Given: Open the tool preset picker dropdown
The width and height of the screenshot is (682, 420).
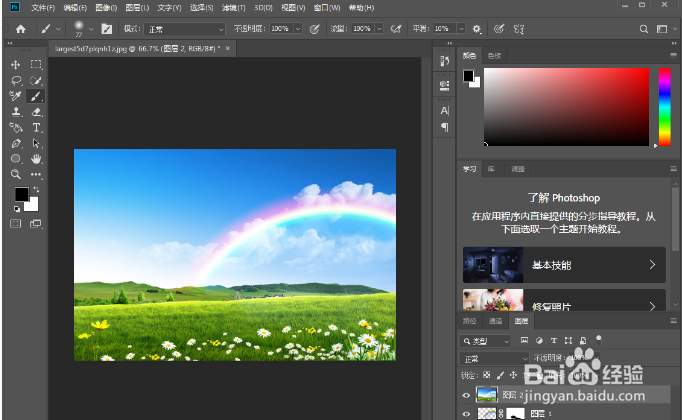Looking at the screenshot, I should [58, 30].
